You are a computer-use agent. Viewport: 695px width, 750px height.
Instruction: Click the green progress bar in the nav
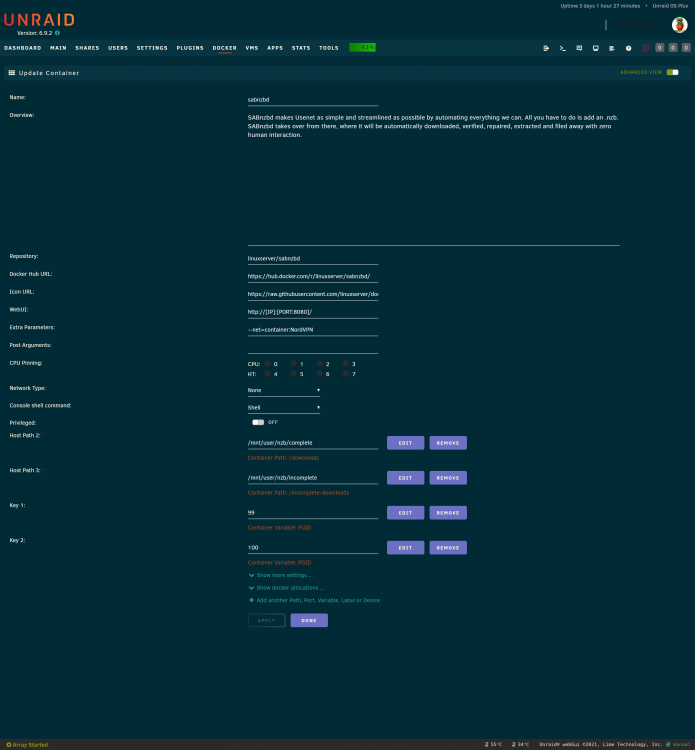tap(363, 47)
